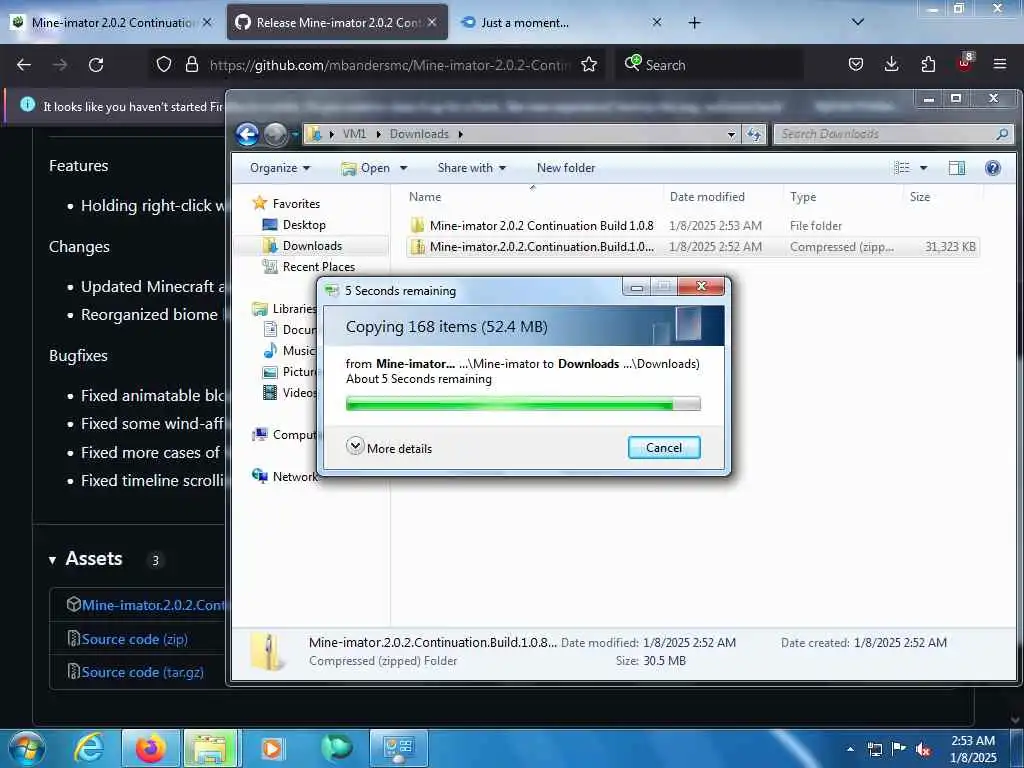Viewport: 1024px width, 768px height.
Task: Click the site security padlock icon
Action: point(191,65)
